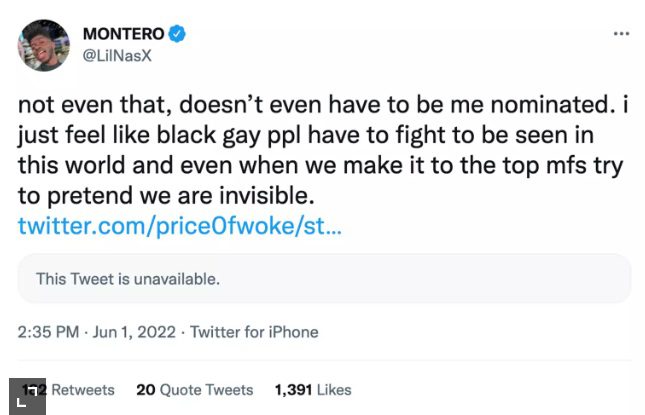Open the MONTERO profile avatar picture
645x415 pixels.
[44, 45]
